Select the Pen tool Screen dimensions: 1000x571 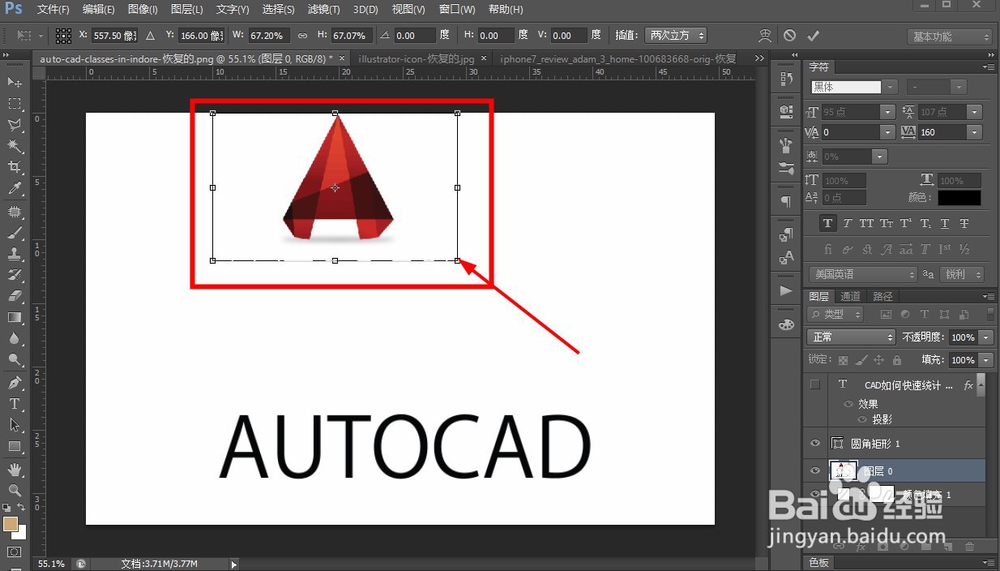coord(14,383)
